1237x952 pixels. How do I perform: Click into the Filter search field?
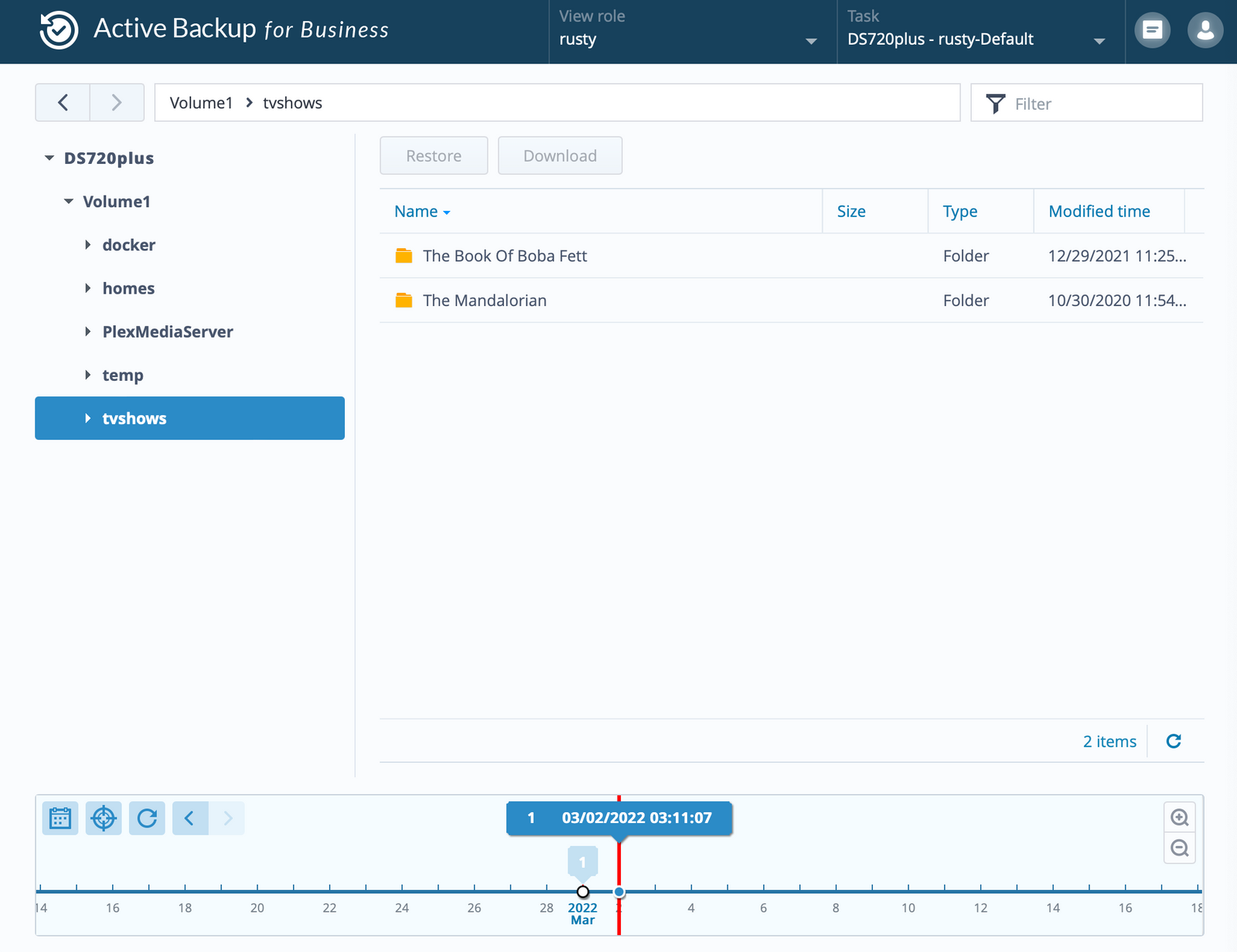(x=1087, y=103)
